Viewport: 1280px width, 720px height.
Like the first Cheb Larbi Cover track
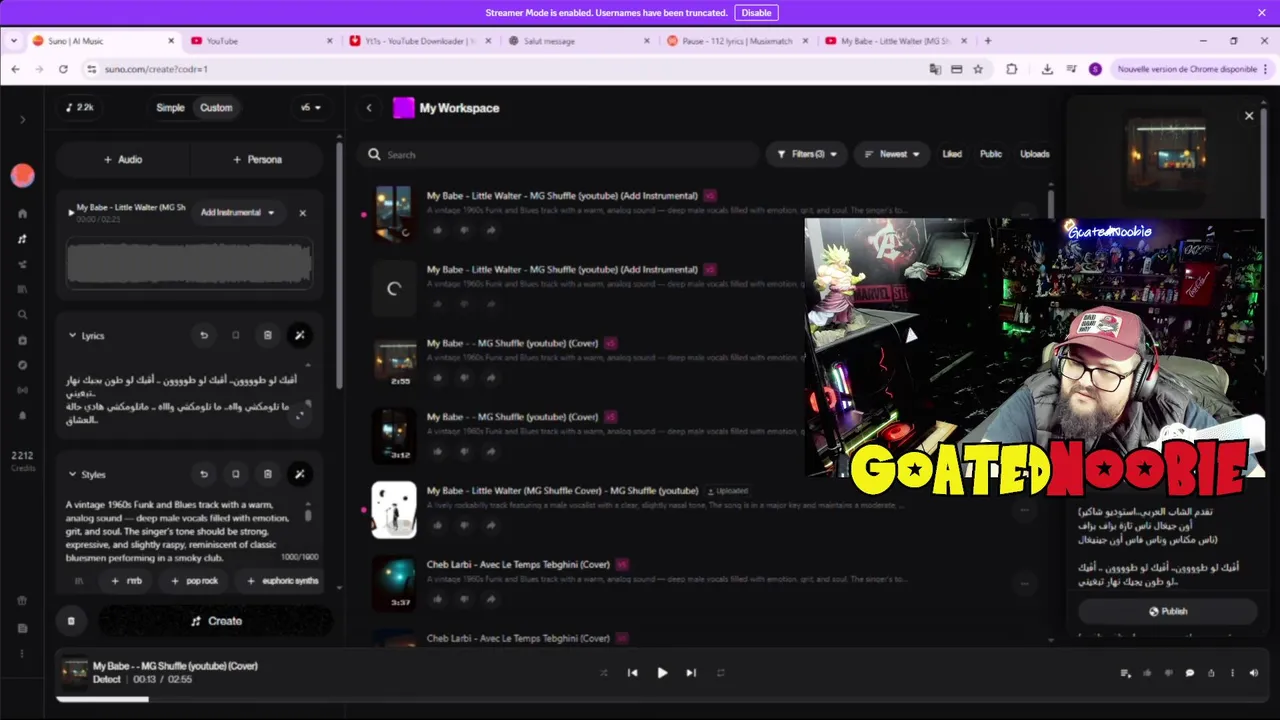tap(437, 599)
